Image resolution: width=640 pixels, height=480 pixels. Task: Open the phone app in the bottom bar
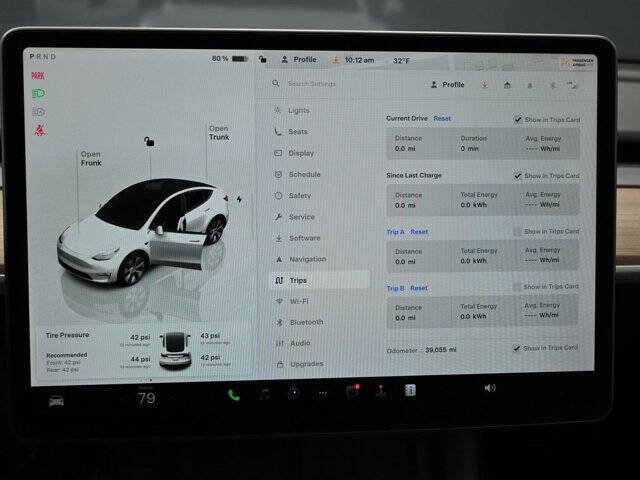pyautogui.click(x=233, y=395)
